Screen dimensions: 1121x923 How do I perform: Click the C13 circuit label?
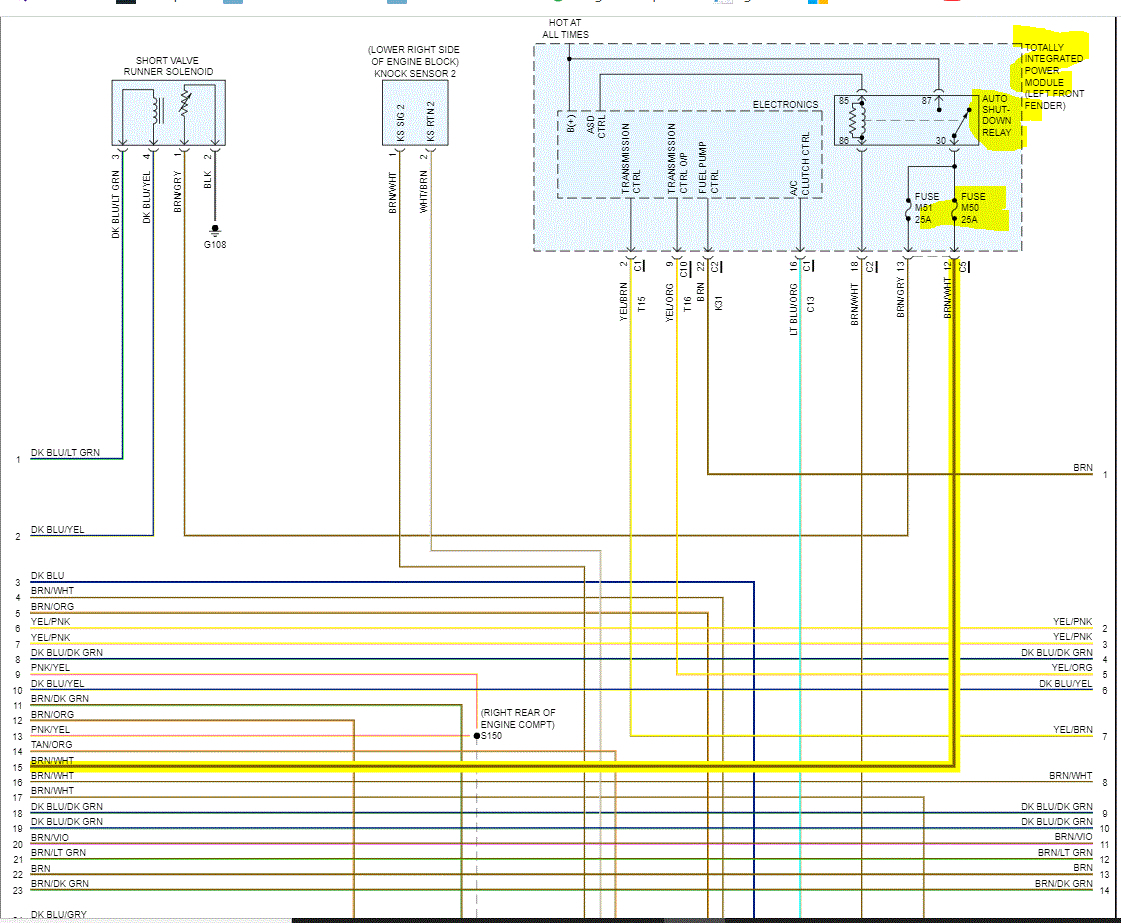pos(810,305)
